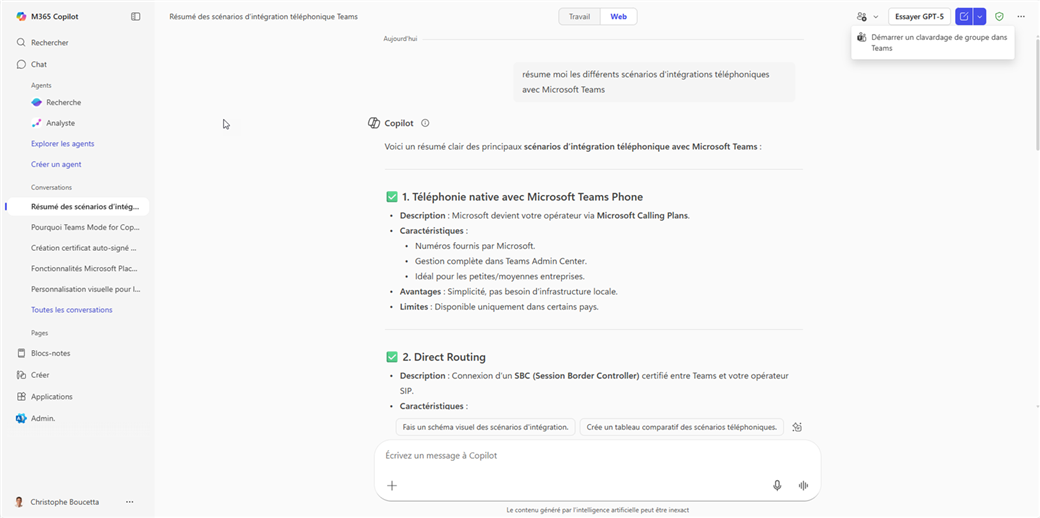Start voice mode with the waveform icon
Image resolution: width=1040 pixels, height=518 pixels.
coord(803,485)
